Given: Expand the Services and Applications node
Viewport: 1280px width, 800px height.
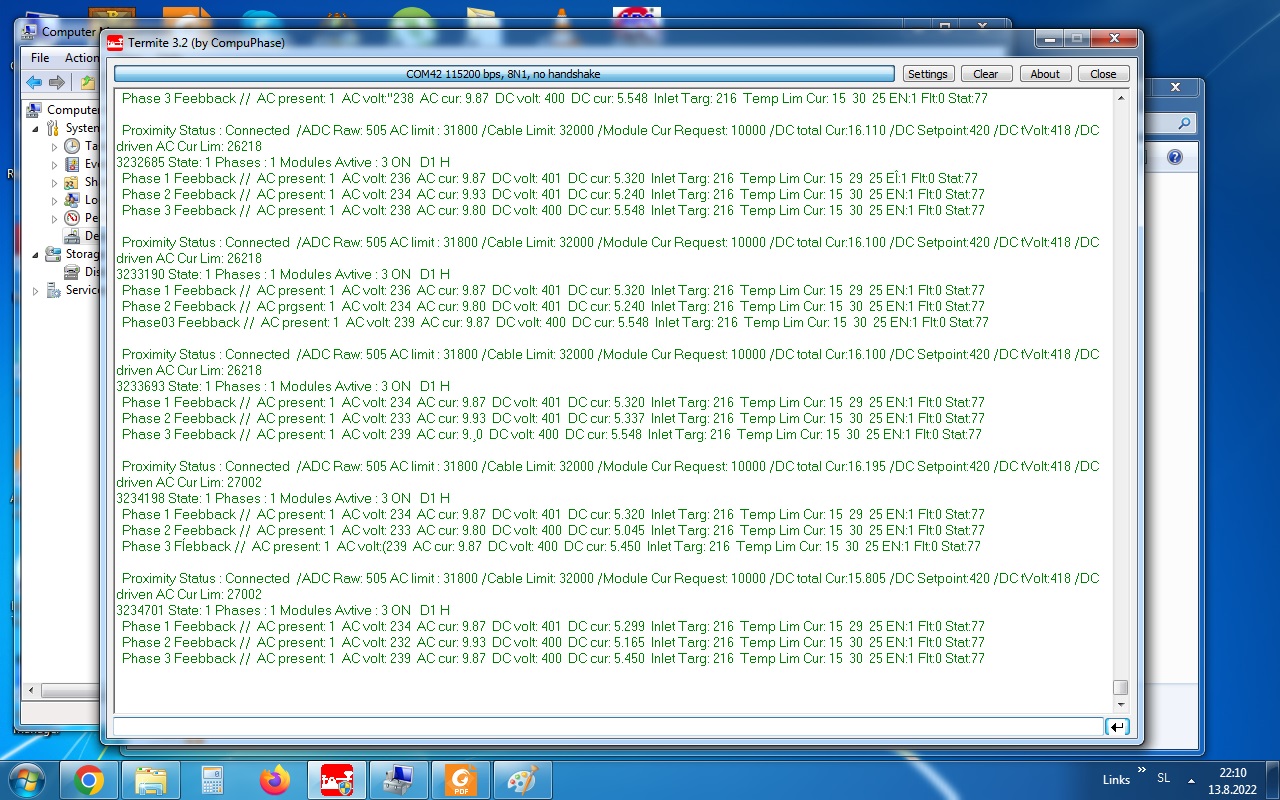Looking at the screenshot, I should (x=37, y=291).
